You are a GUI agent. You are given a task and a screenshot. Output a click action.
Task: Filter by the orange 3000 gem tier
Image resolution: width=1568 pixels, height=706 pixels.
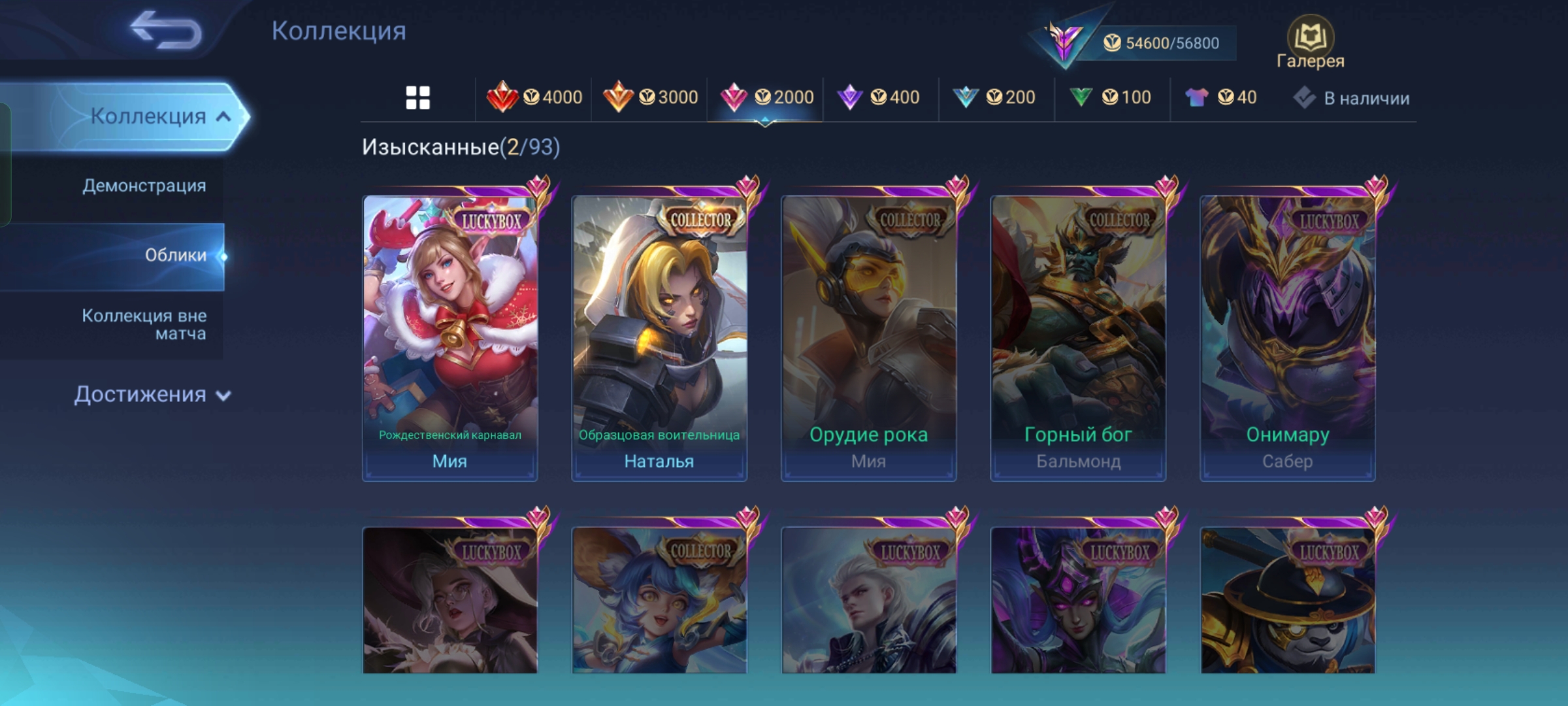(x=650, y=97)
